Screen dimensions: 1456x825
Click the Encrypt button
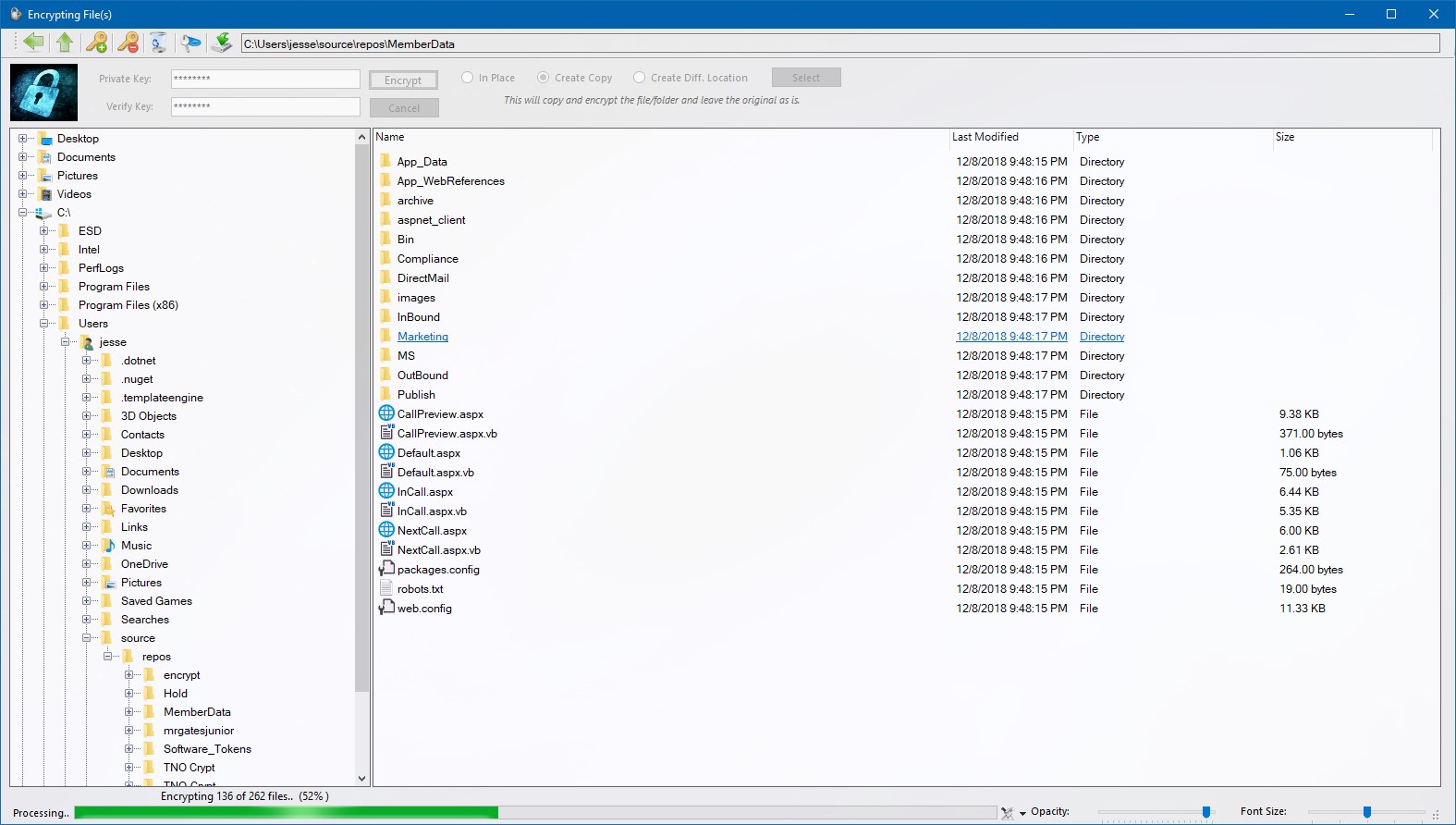403,80
